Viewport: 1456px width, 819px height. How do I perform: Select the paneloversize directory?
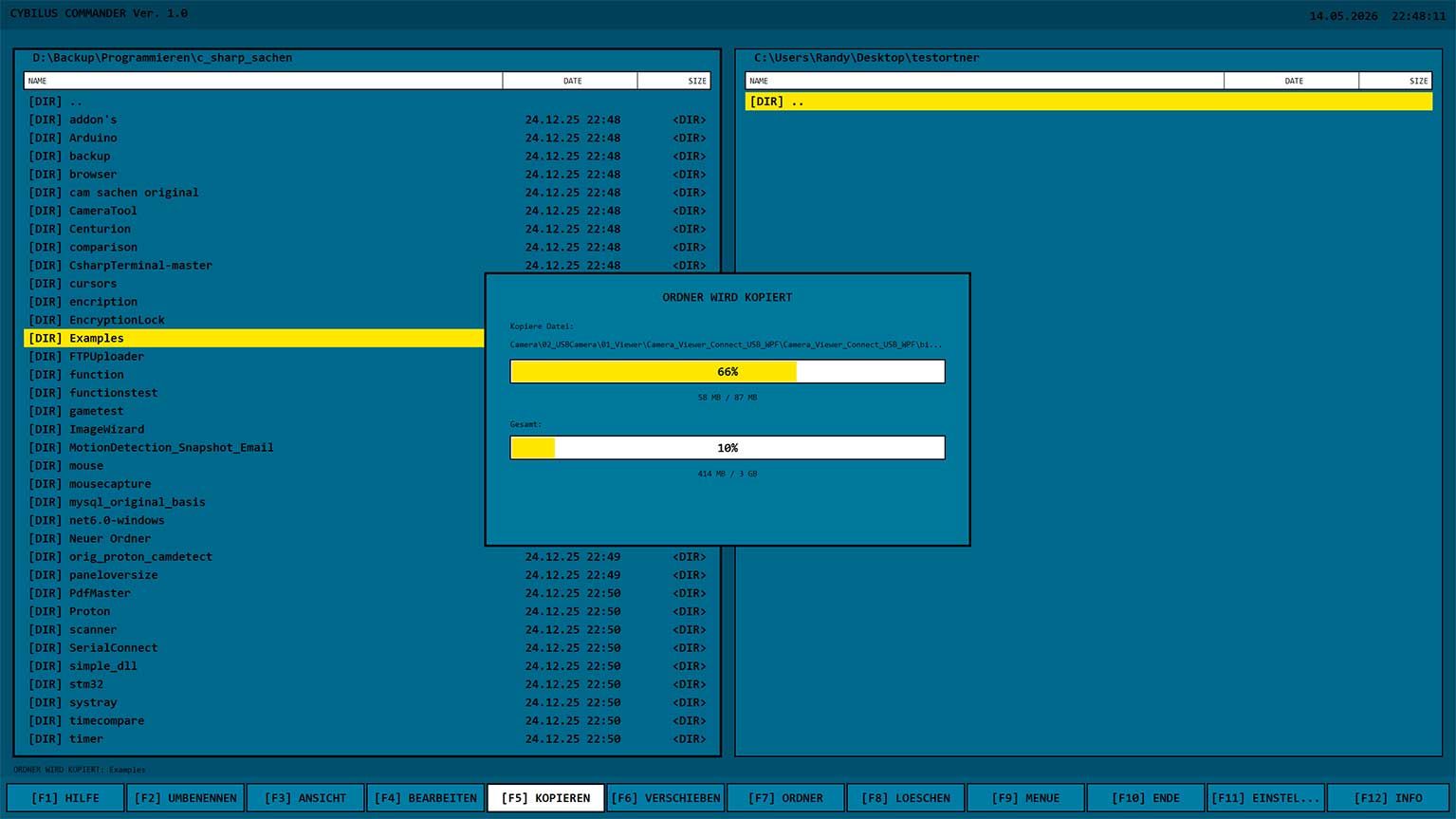(x=367, y=575)
